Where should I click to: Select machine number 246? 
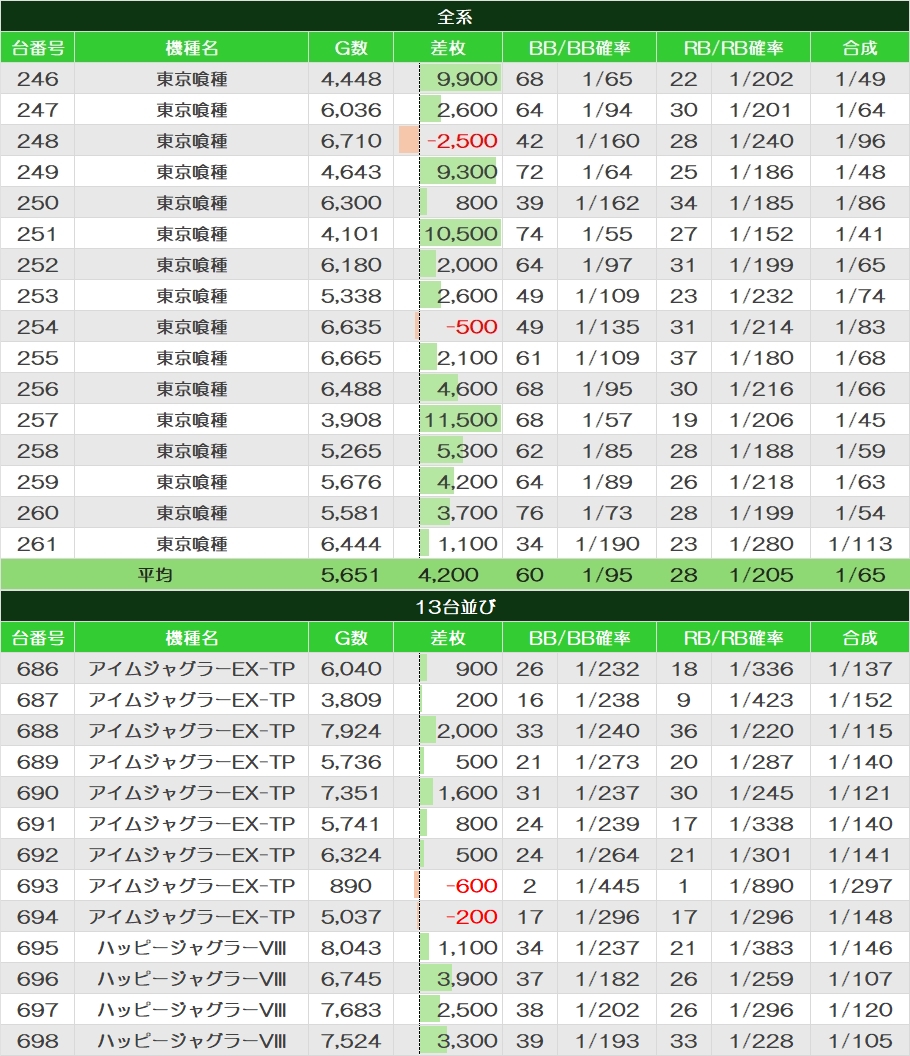tap(38, 79)
